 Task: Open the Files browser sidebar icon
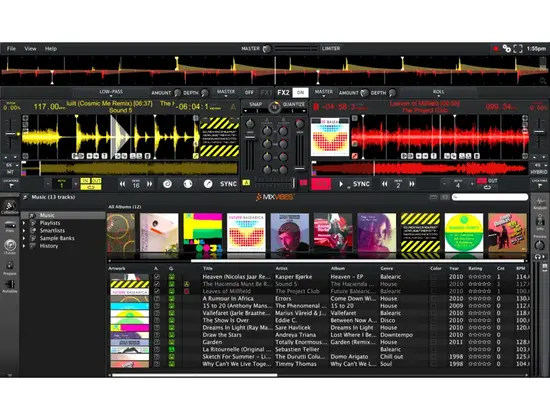10,226
